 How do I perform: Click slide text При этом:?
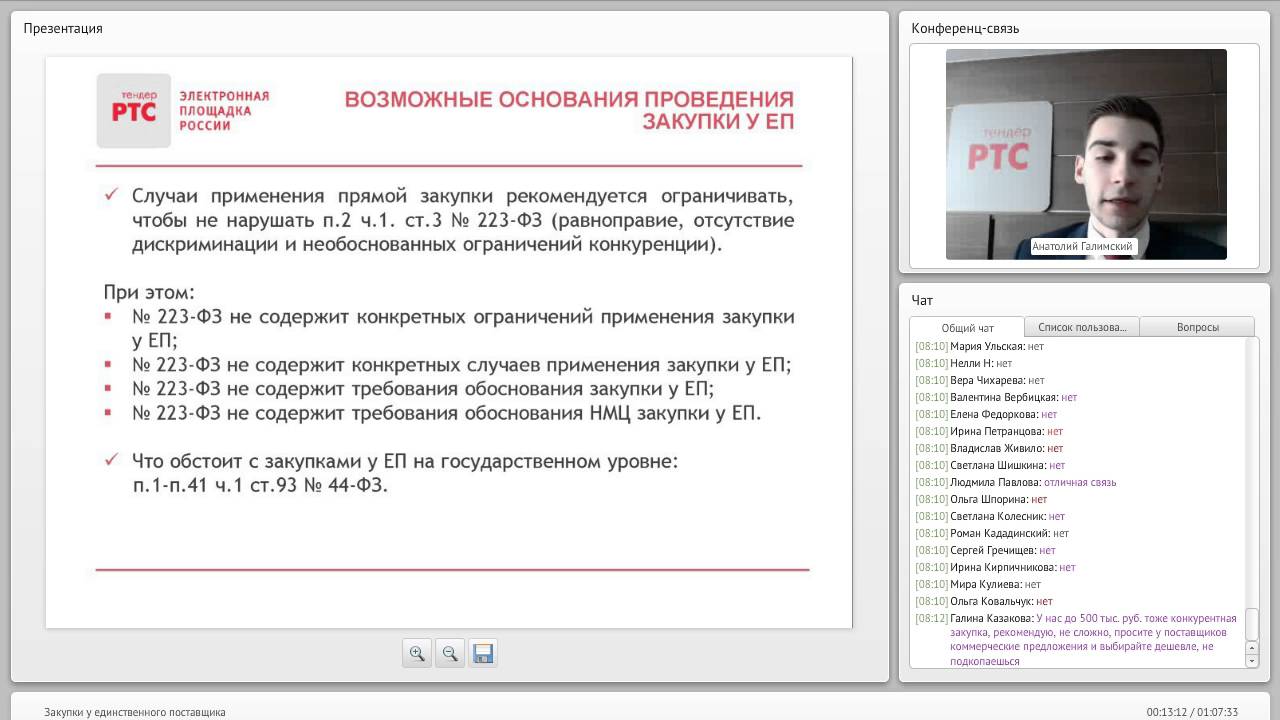(149, 293)
